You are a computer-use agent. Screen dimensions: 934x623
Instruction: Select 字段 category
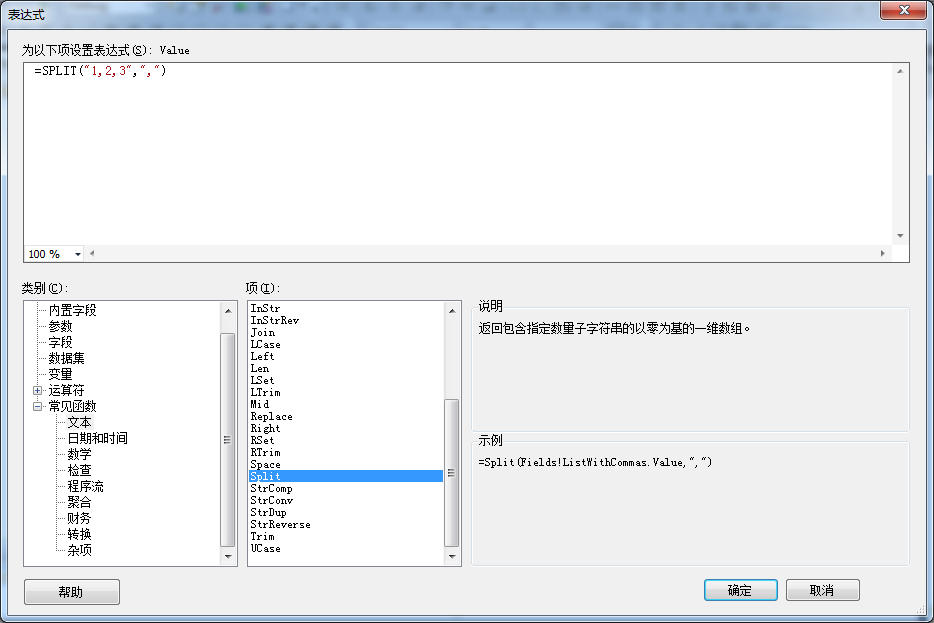[x=60, y=342]
